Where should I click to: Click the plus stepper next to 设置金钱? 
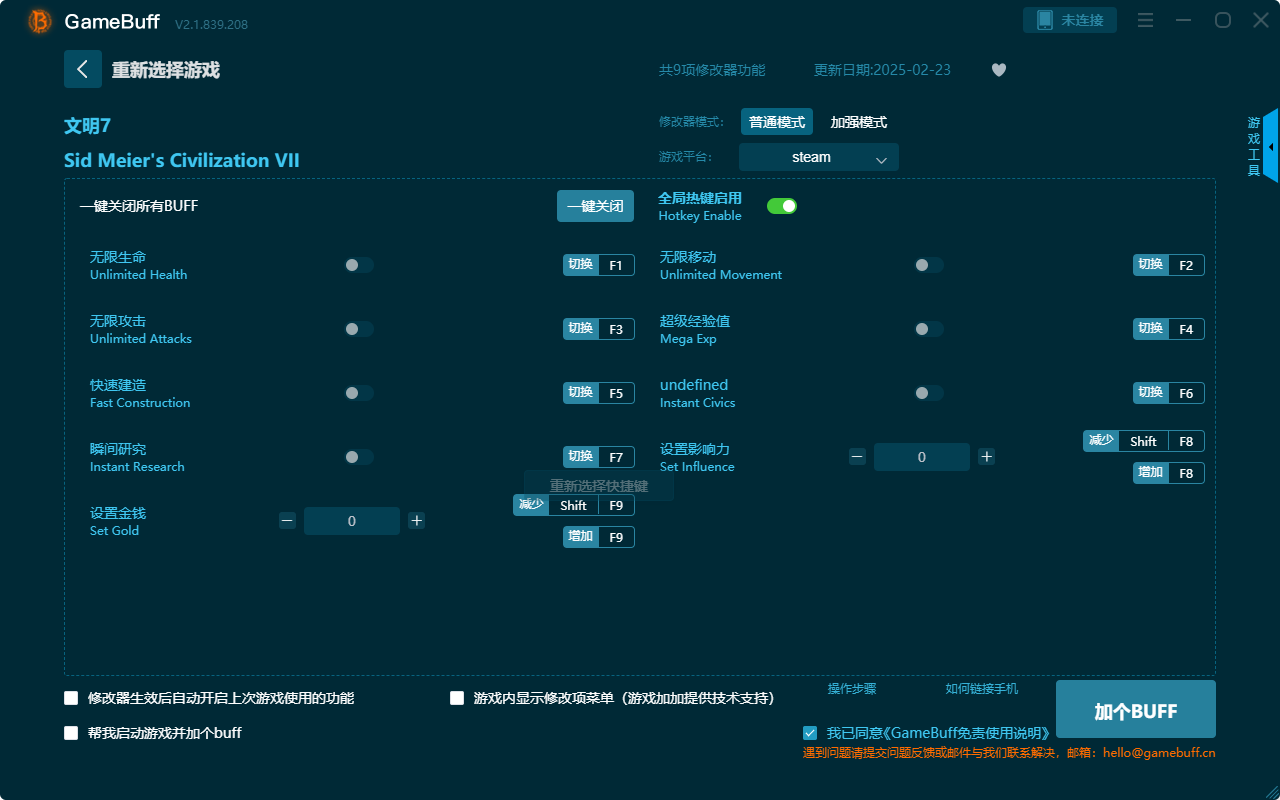click(x=416, y=520)
